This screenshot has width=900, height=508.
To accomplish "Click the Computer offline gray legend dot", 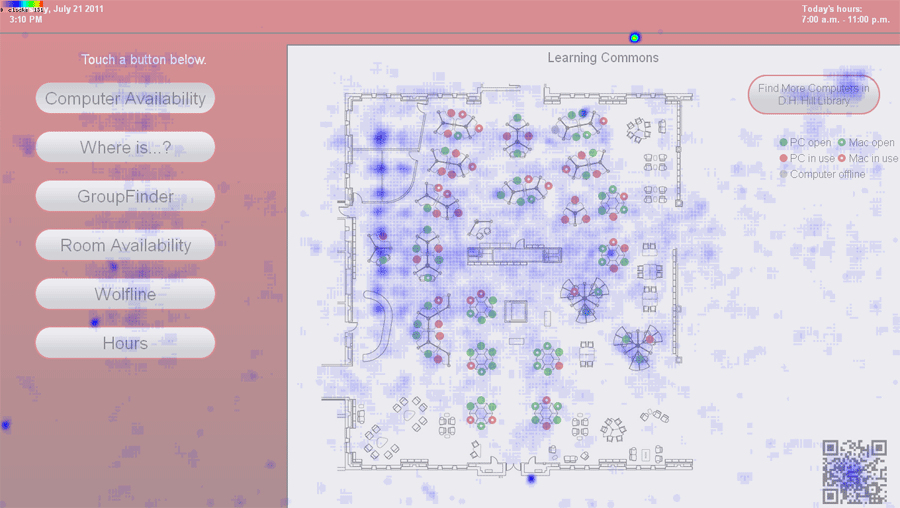I will pyautogui.click(x=783, y=174).
